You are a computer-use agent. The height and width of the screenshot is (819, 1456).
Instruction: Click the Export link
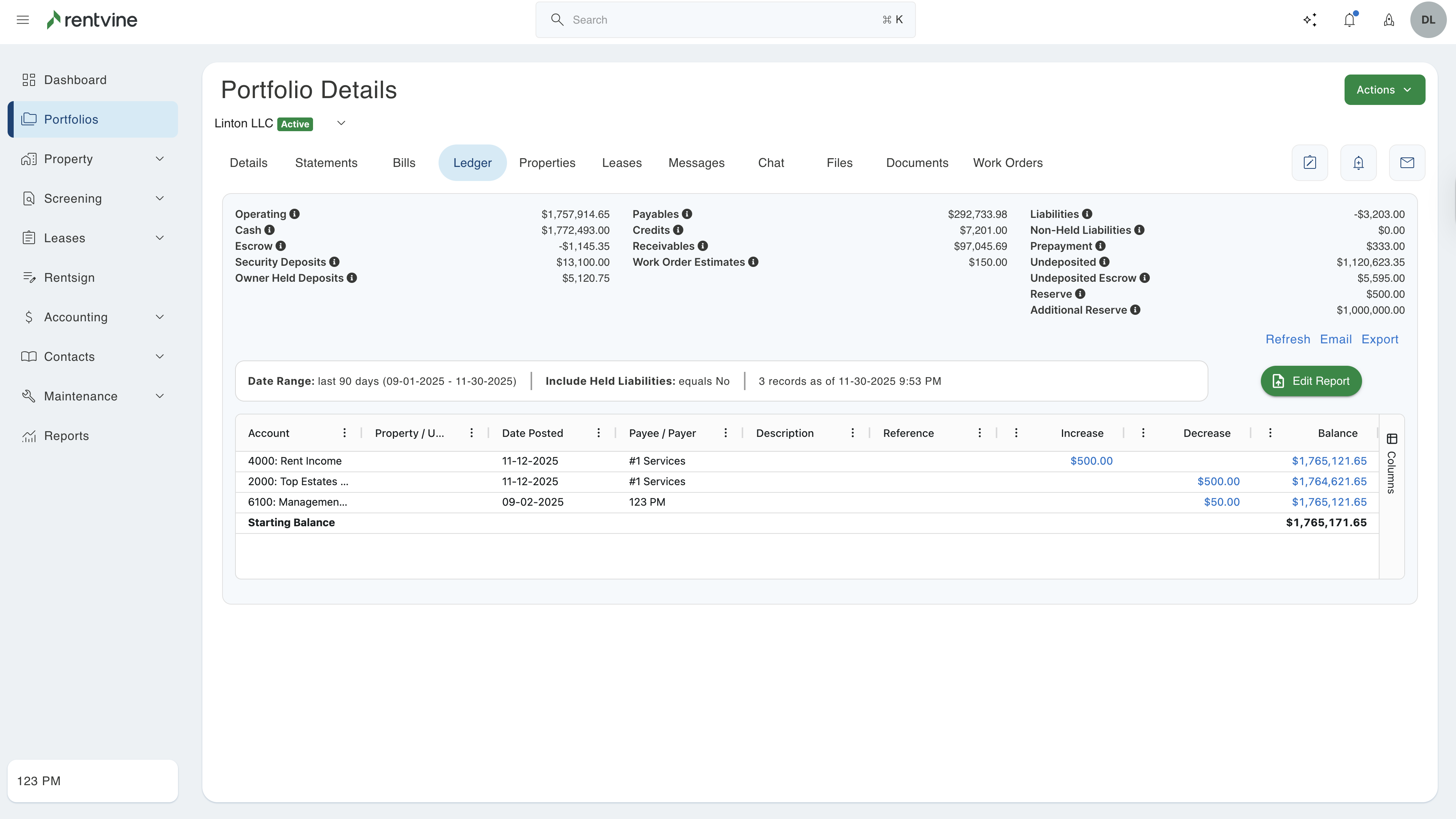click(x=1380, y=340)
